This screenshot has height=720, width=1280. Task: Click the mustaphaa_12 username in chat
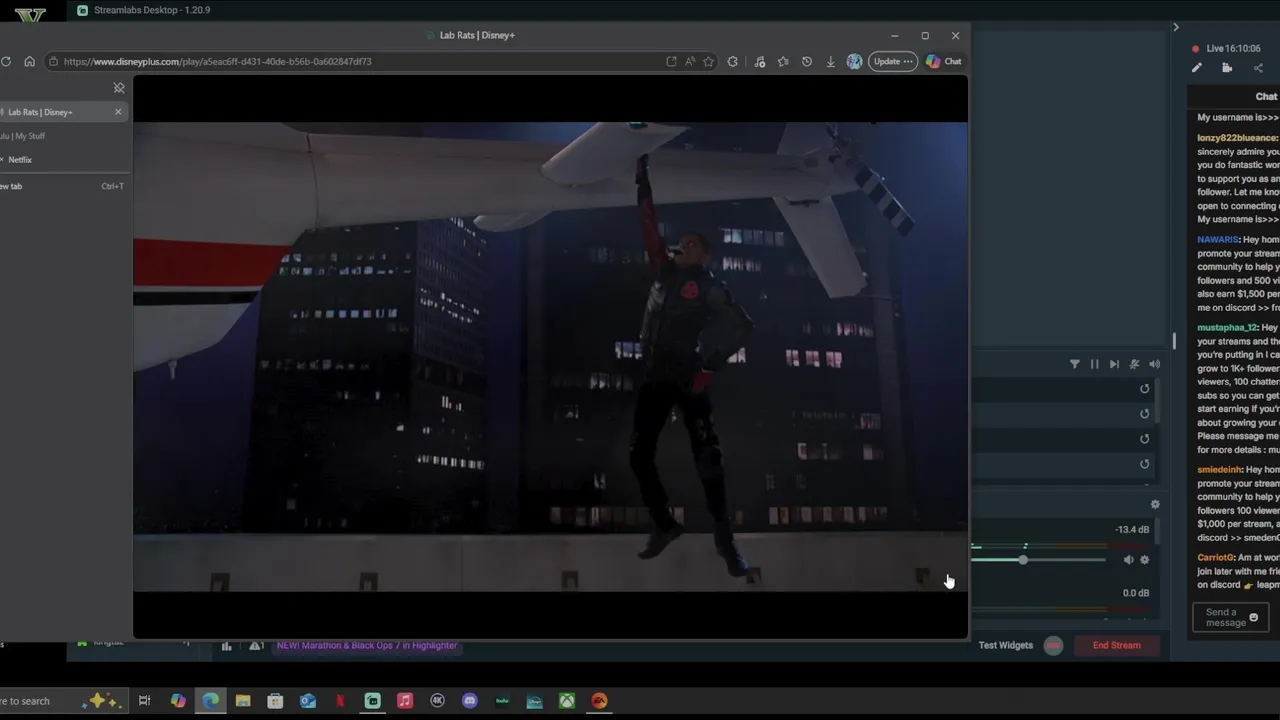point(1227,328)
